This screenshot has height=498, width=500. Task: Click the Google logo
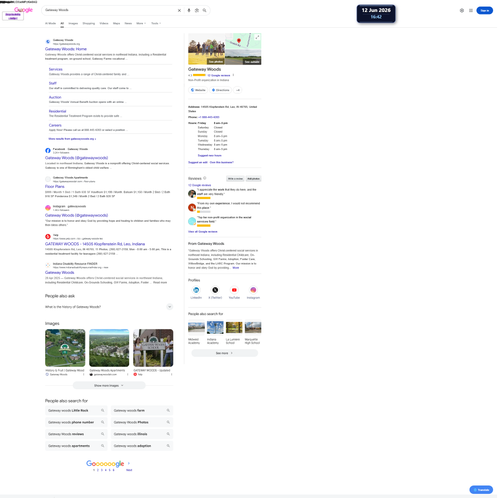[23, 10]
